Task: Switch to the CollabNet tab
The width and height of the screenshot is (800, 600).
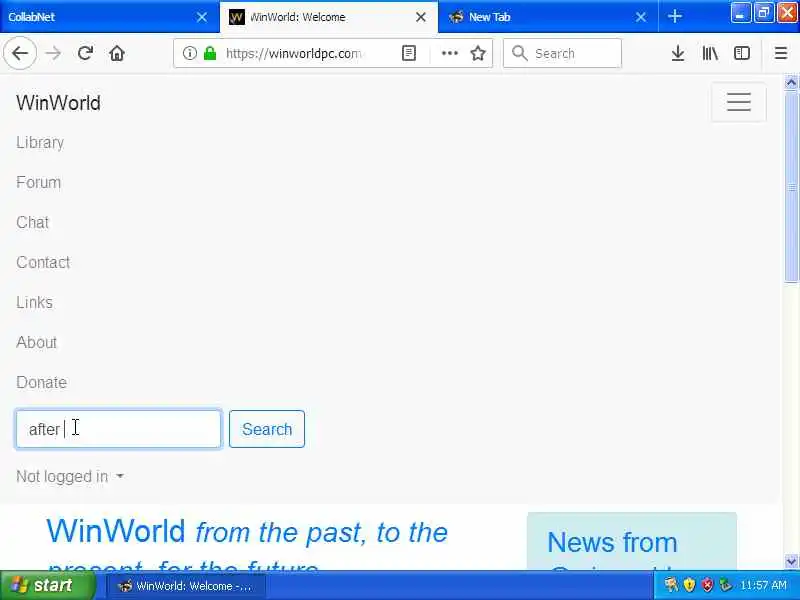Action: 102,17
